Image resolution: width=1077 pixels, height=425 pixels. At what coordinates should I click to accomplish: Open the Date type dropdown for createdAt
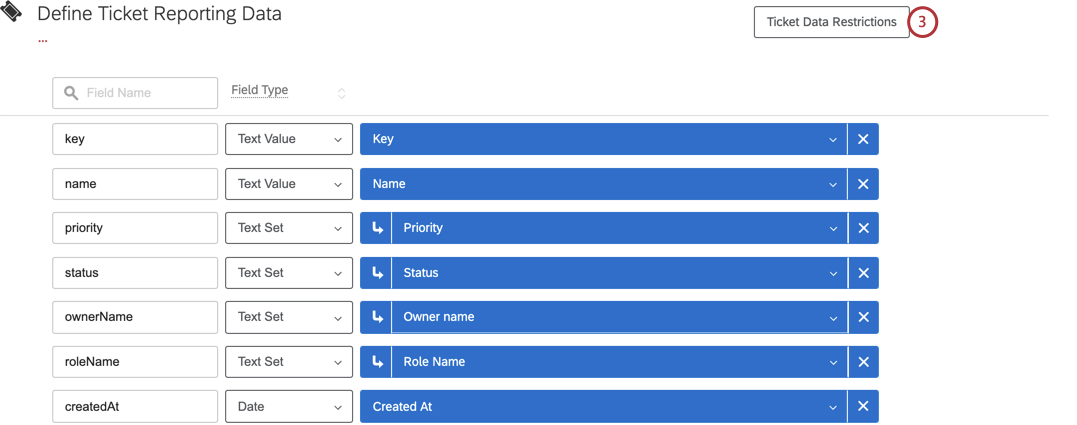click(288, 406)
